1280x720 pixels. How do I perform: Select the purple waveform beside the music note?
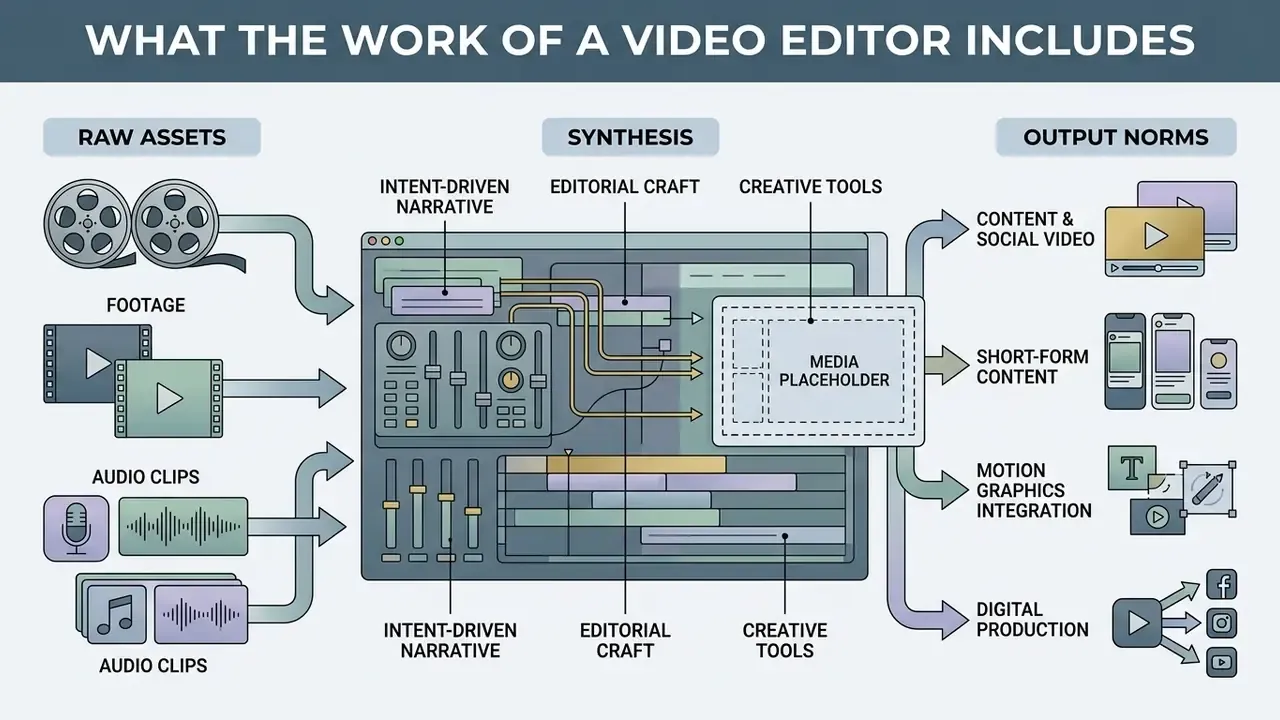pyautogui.click(x=201, y=615)
